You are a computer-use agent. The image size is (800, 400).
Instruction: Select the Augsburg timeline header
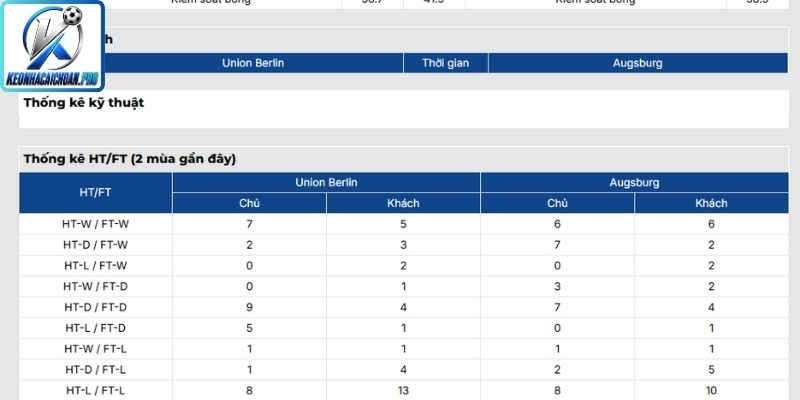click(x=638, y=63)
